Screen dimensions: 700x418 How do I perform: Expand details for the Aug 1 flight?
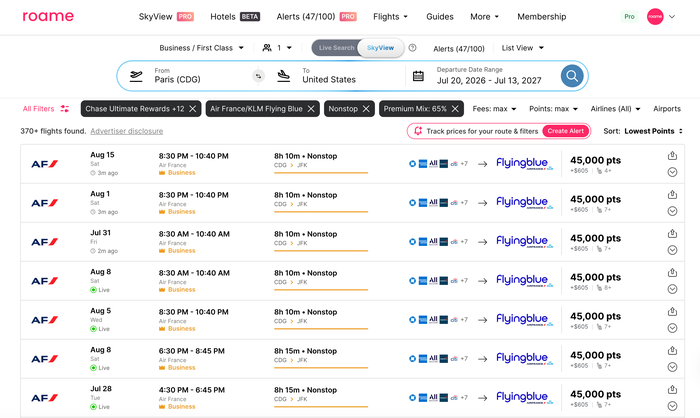pos(672,211)
